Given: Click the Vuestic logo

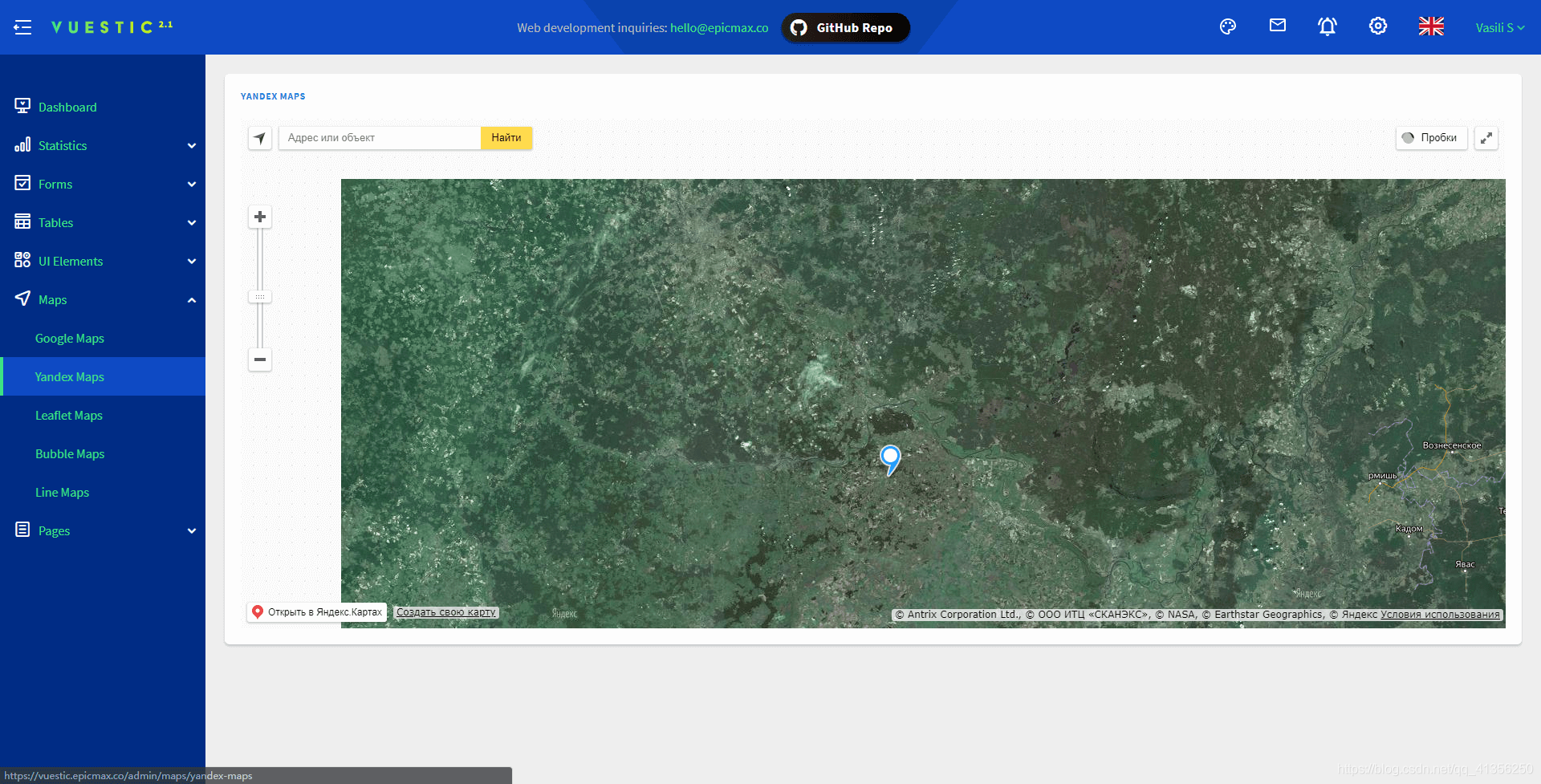Looking at the screenshot, I should coord(112,27).
